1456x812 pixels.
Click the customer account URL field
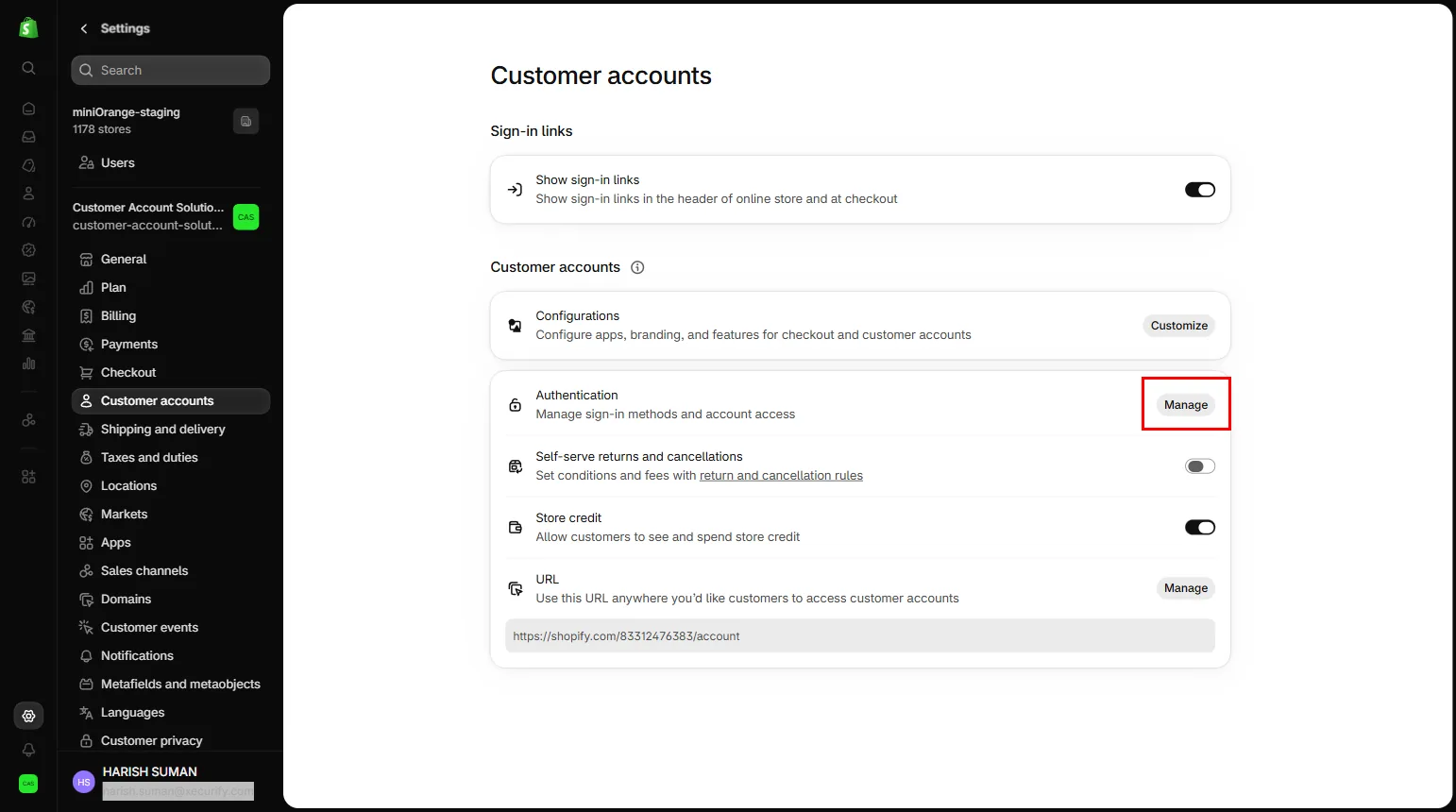click(860, 636)
